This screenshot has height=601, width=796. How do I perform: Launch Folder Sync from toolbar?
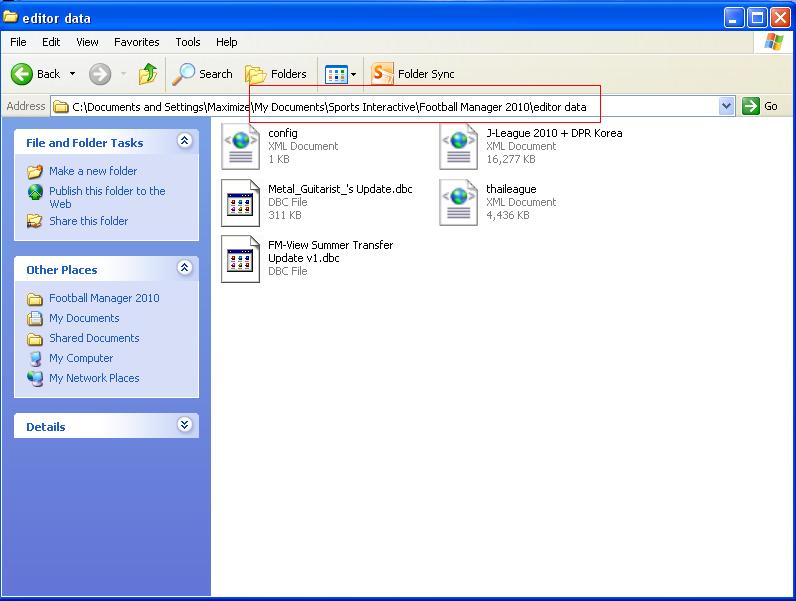pos(413,74)
